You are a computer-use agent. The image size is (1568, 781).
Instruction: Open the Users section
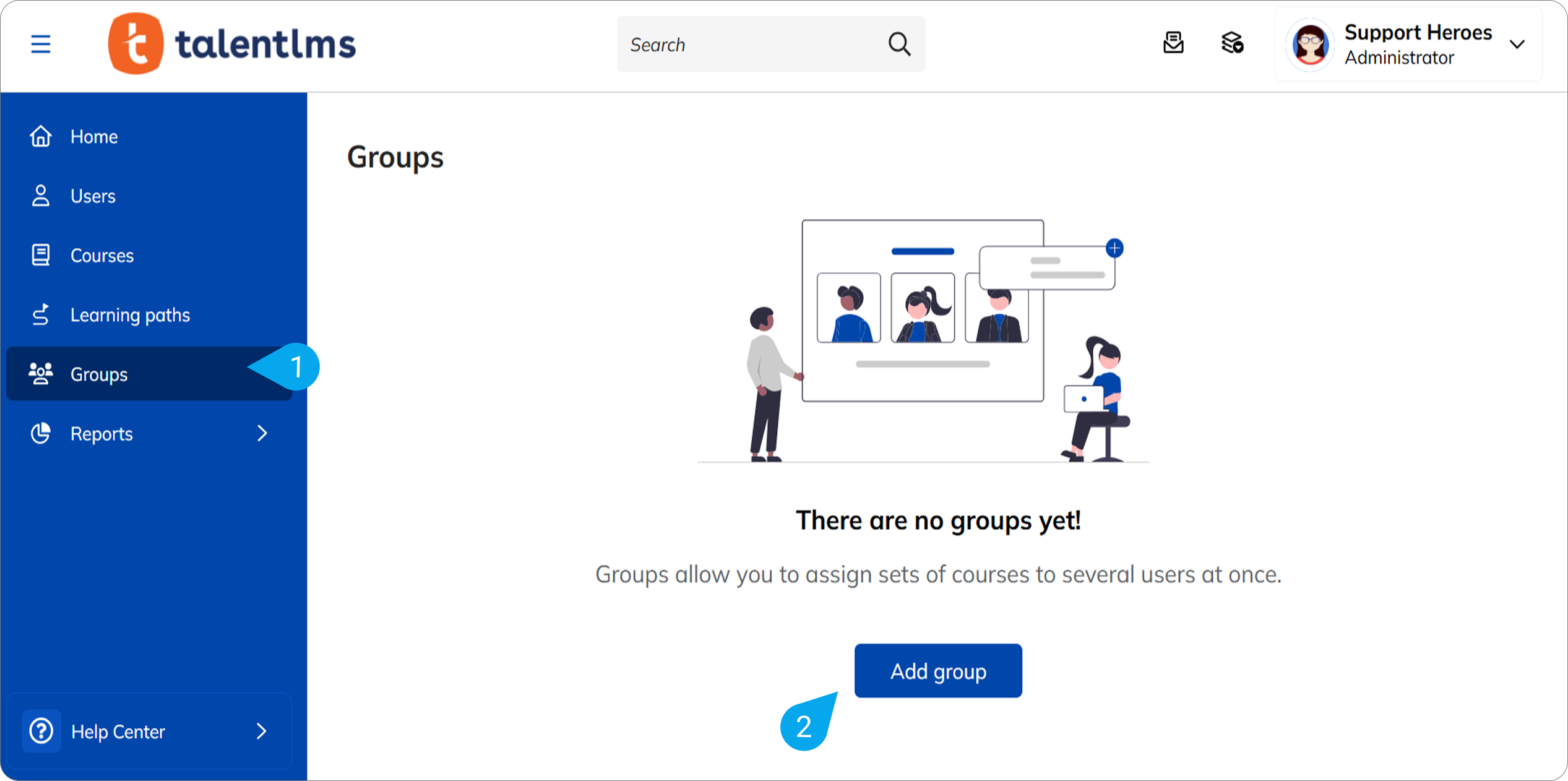coord(92,196)
